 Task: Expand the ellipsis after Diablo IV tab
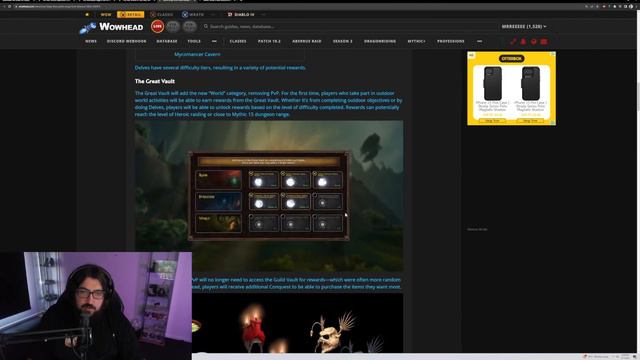263,15
